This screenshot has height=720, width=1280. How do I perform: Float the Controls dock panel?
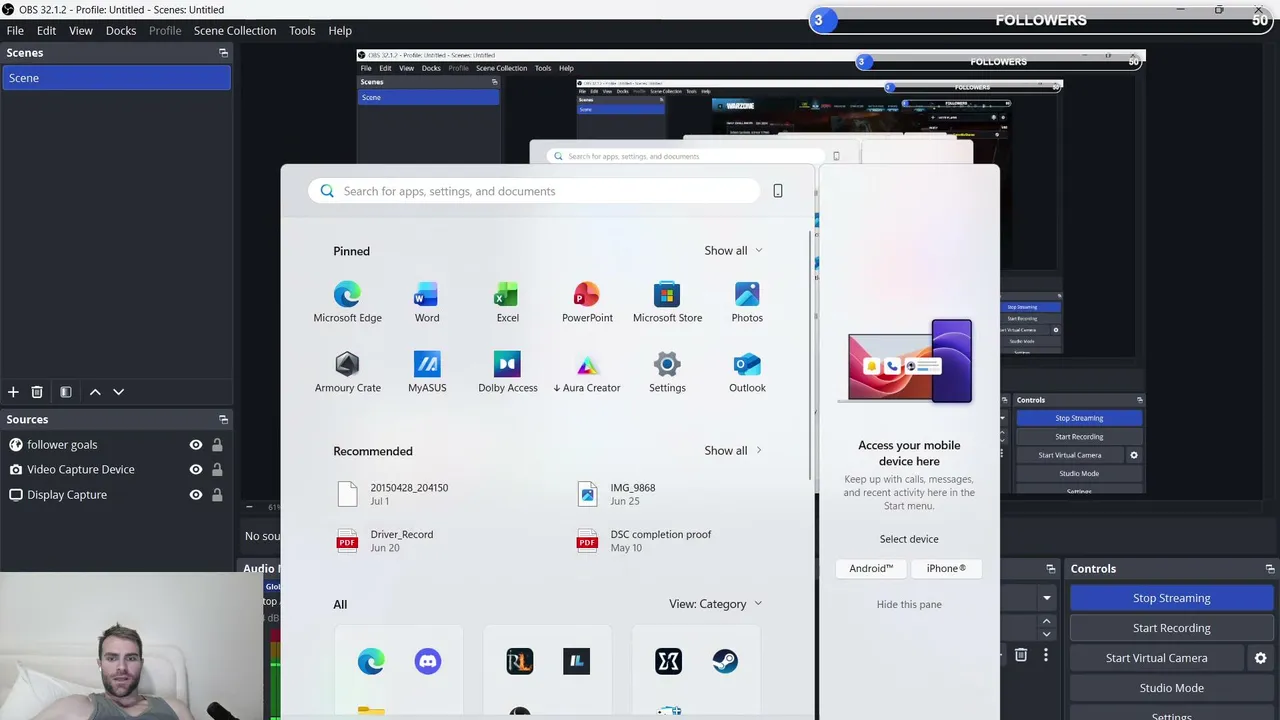[x=1271, y=569]
